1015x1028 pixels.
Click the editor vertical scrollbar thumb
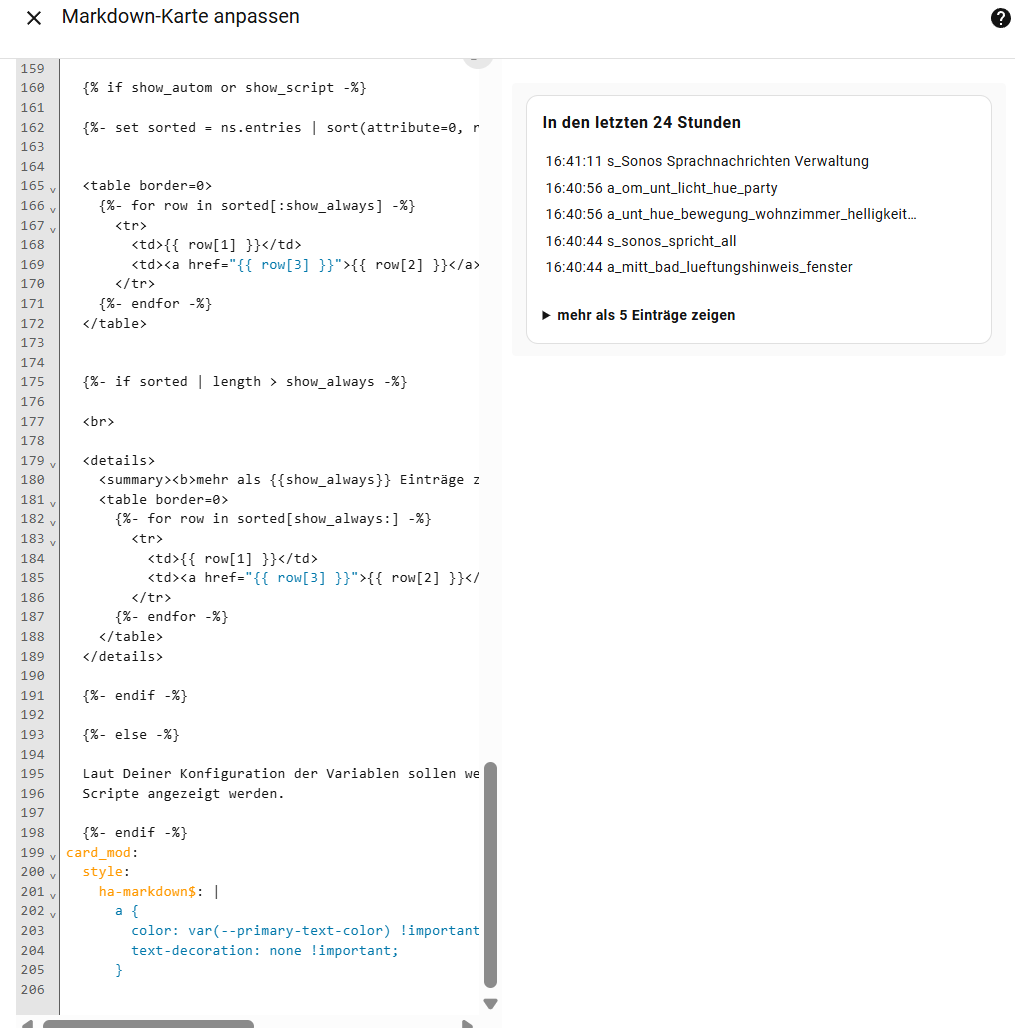(x=490, y=875)
